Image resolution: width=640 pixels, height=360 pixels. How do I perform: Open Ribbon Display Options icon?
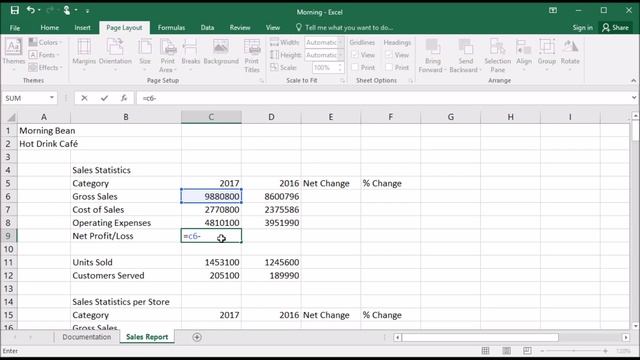(x=553, y=10)
